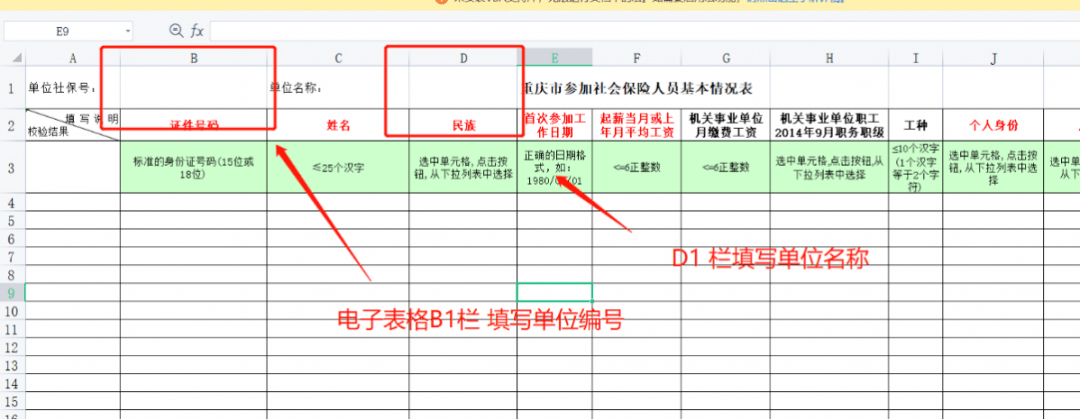Screen dimensions: 1080x420
Task: Select row 3 header
Action: tap(12, 167)
